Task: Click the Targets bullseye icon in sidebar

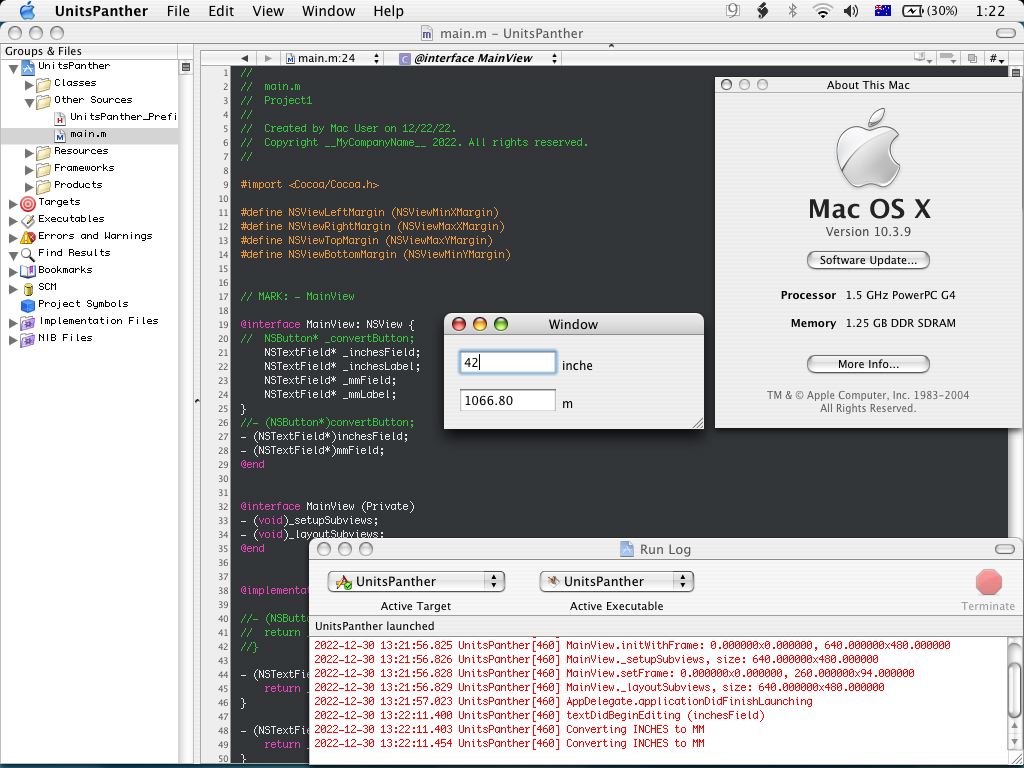Action: (x=28, y=202)
